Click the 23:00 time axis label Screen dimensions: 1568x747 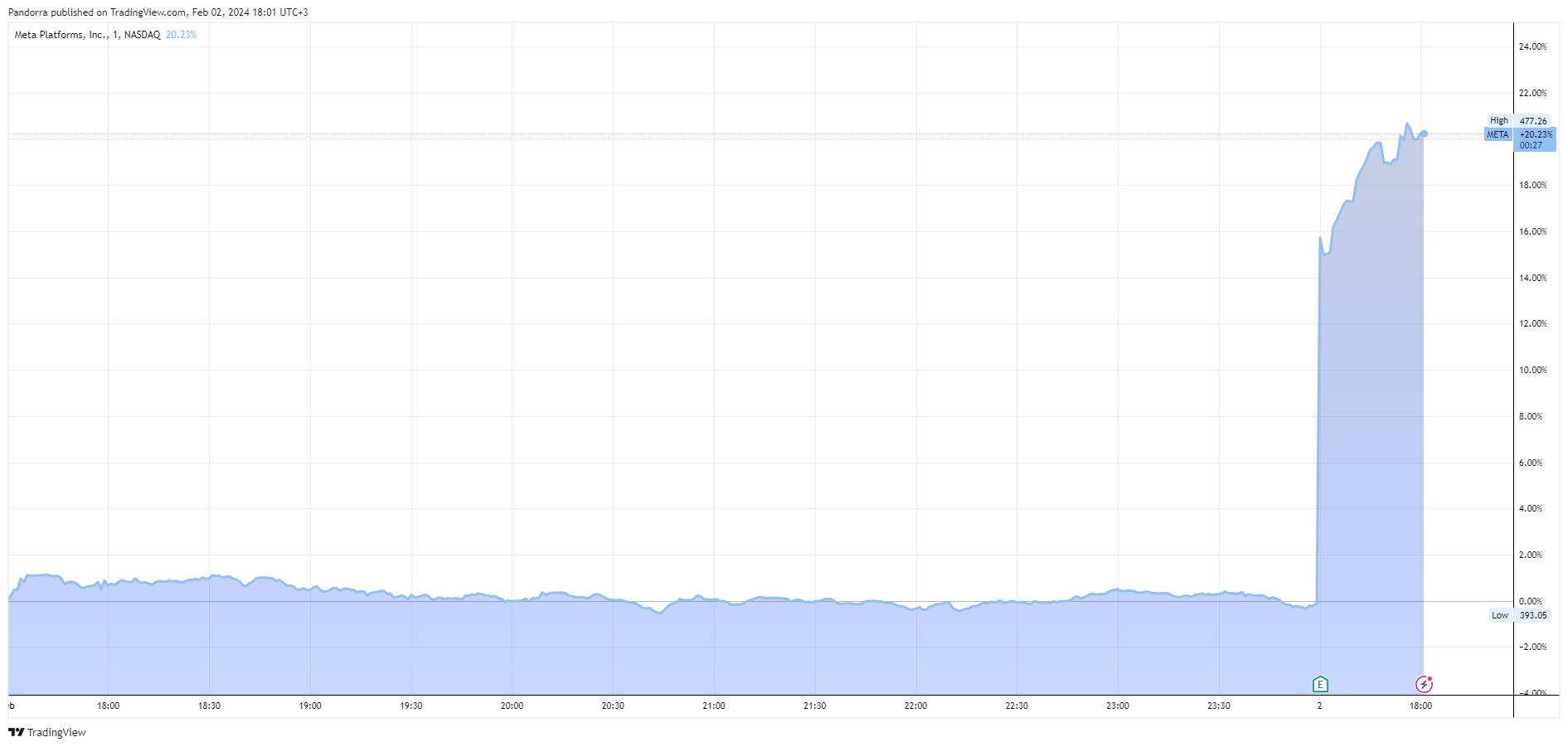tap(1118, 706)
